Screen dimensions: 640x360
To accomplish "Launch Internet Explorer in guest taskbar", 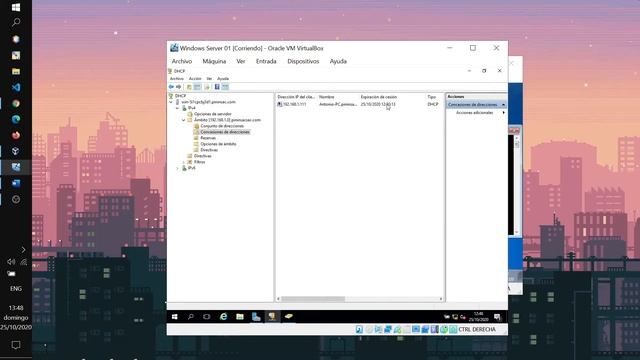I will (223, 317).
